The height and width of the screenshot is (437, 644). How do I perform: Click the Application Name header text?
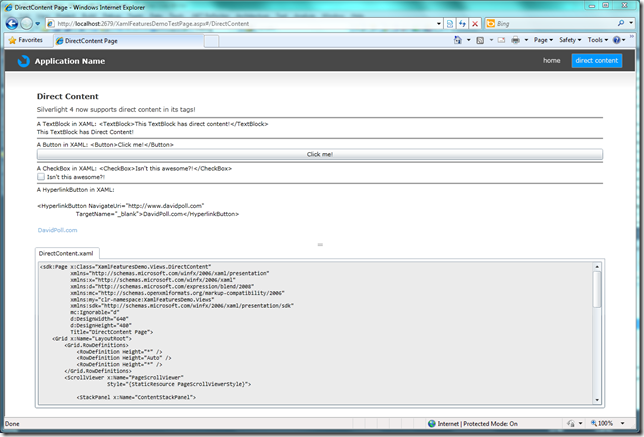70,61
